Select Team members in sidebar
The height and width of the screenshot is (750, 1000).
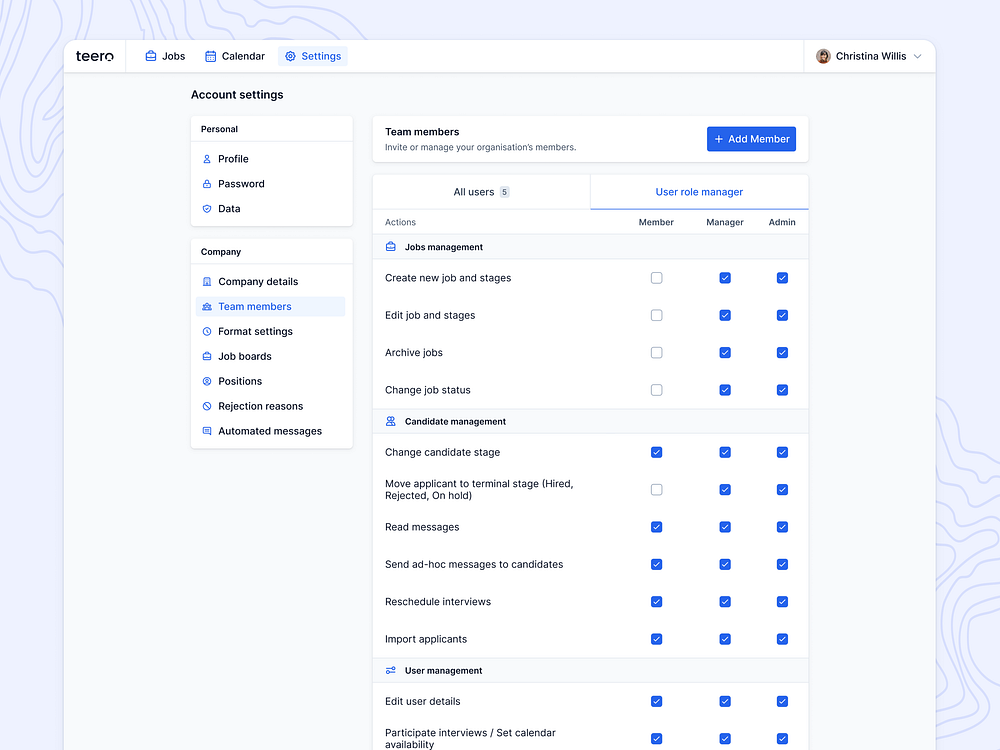[270, 306]
